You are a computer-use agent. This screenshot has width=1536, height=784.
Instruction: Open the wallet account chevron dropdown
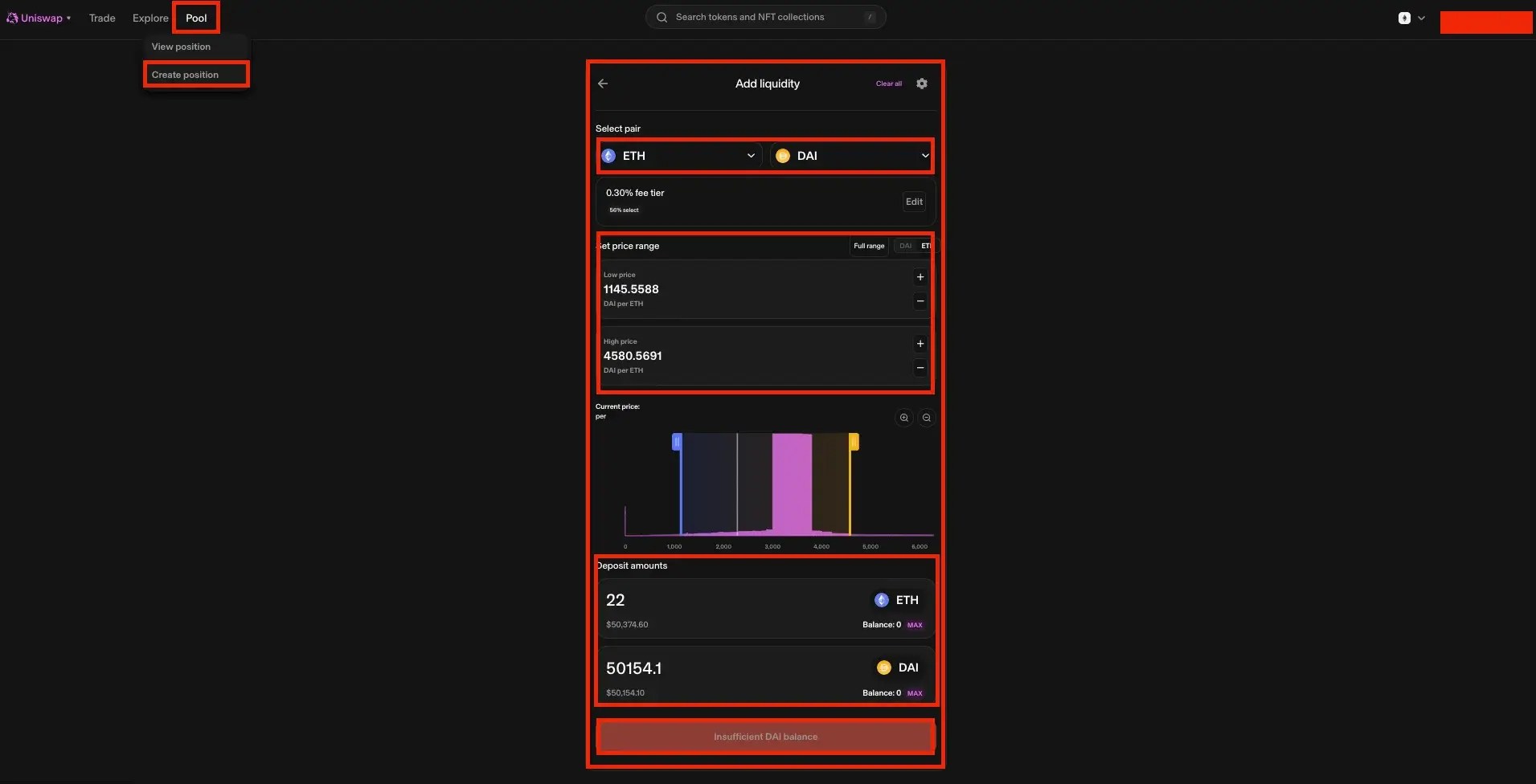(1422, 17)
